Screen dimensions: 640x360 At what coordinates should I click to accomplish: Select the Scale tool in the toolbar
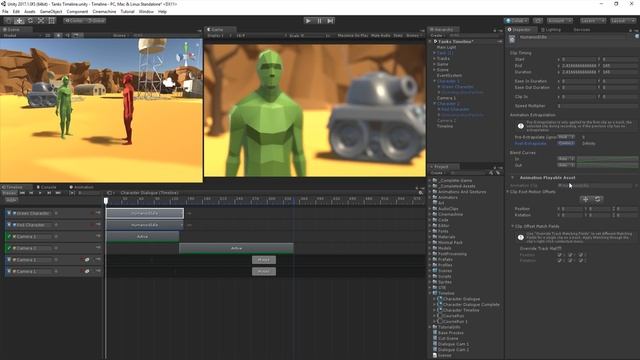click(x=41, y=20)
